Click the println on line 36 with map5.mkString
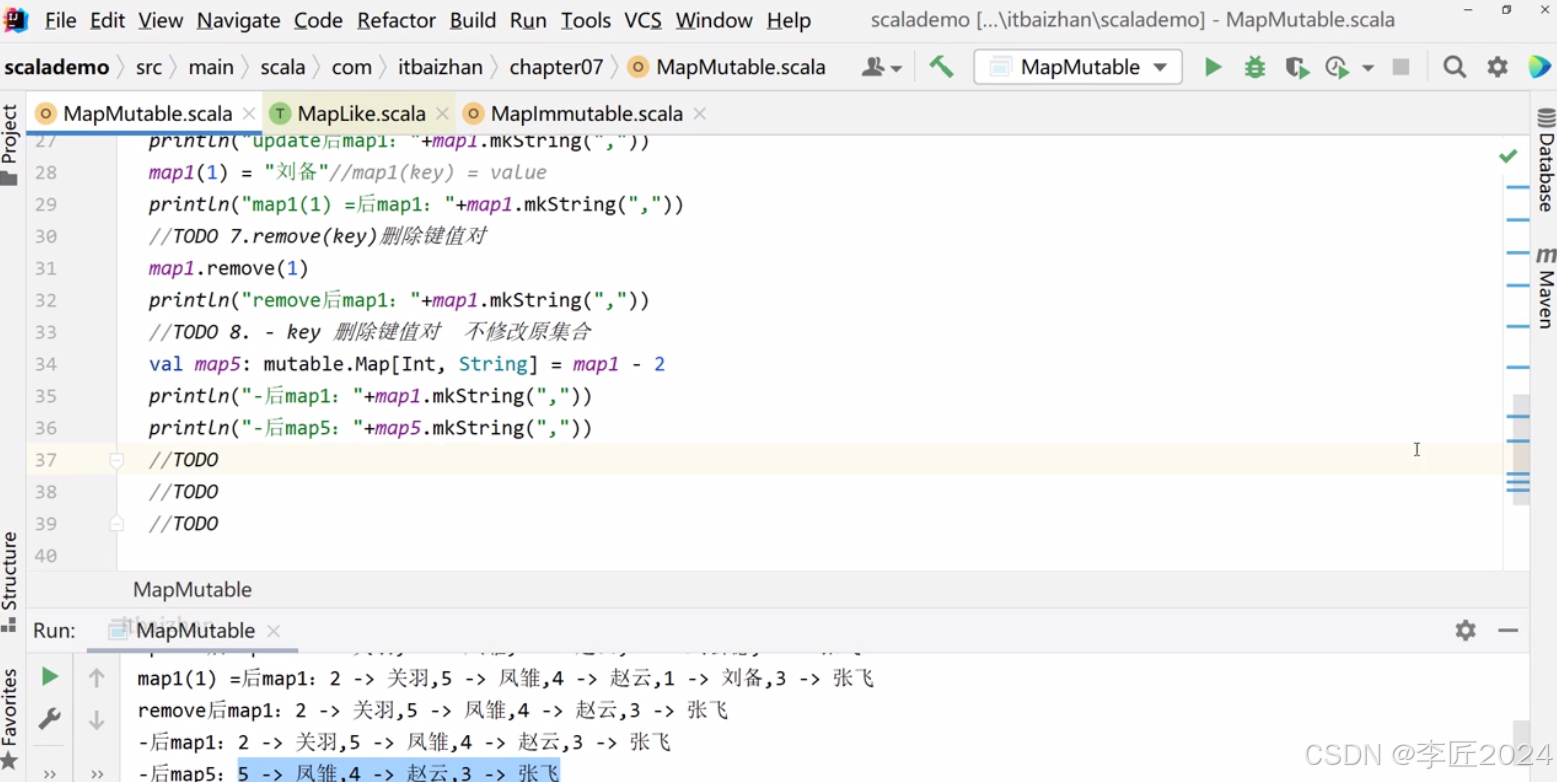 click(x=371, y=428)
